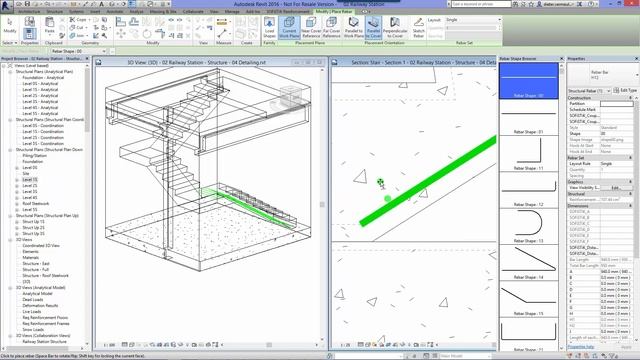Close the Project Browser panel
The width and height of the screenshot is (640, 360).
coord(87,59)
